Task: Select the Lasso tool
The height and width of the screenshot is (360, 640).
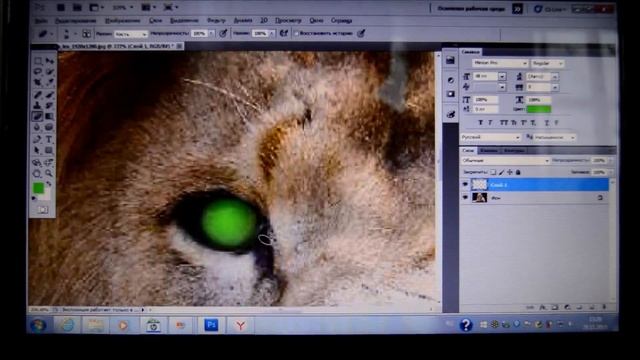Action: pos(38,72)
